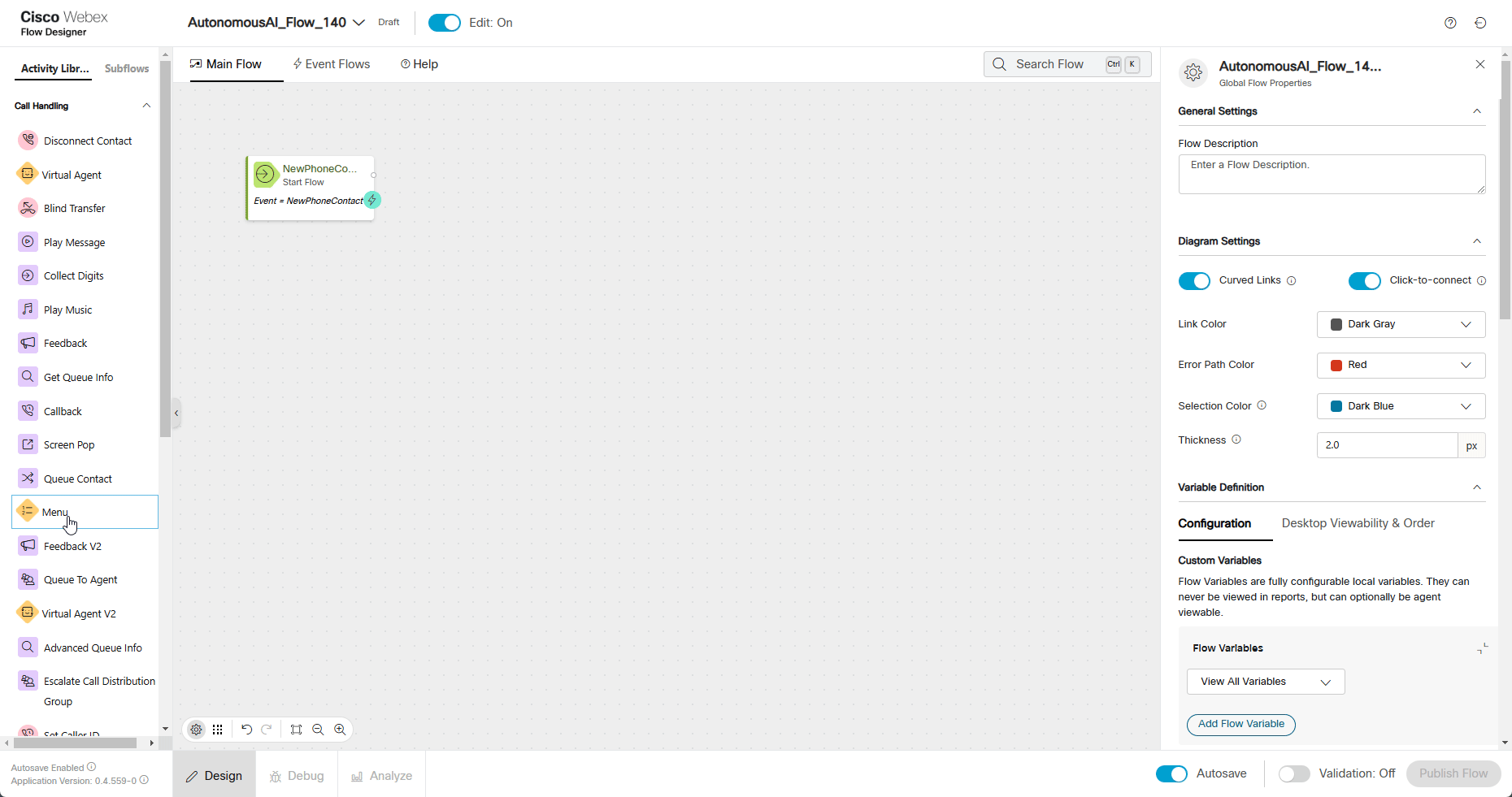Click the Queue Contact activity icon
The image size is (1512, 797).
click(28, 479)
